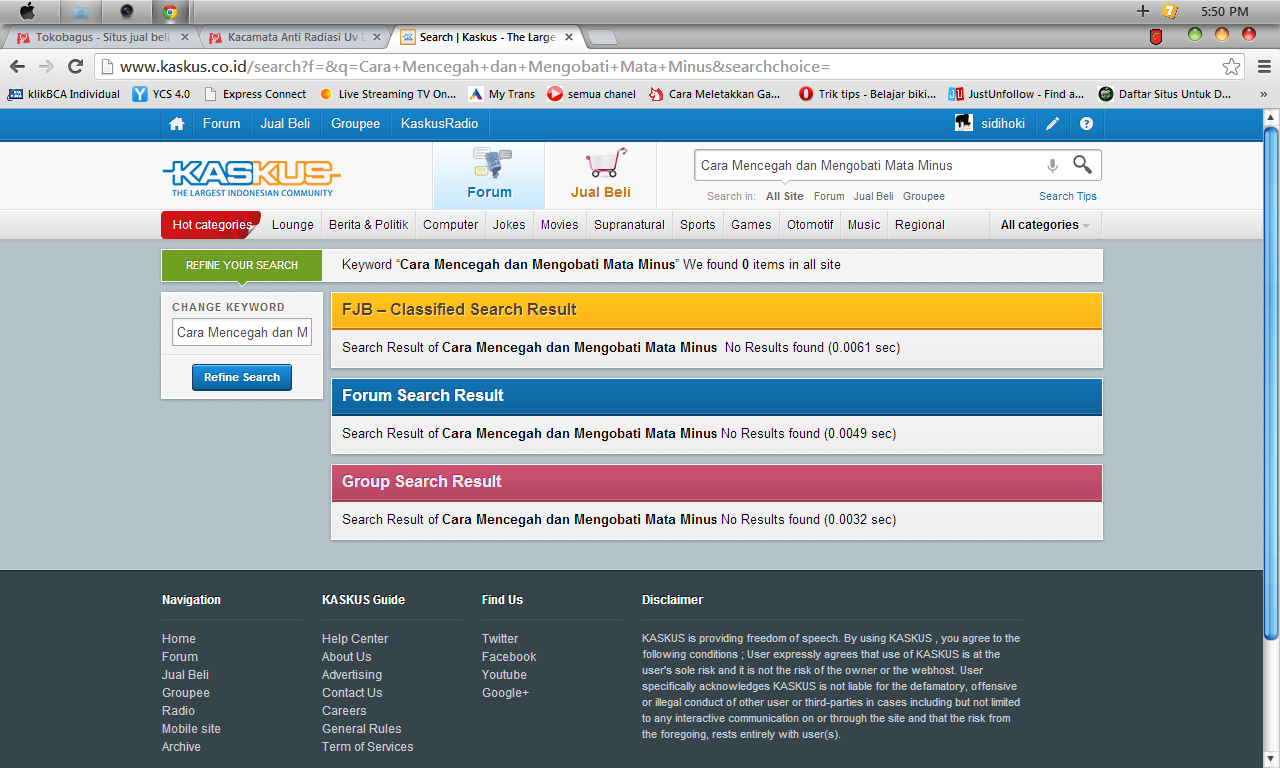
Task: Select Jual Beli in top navigation
Action: (285, 124)
